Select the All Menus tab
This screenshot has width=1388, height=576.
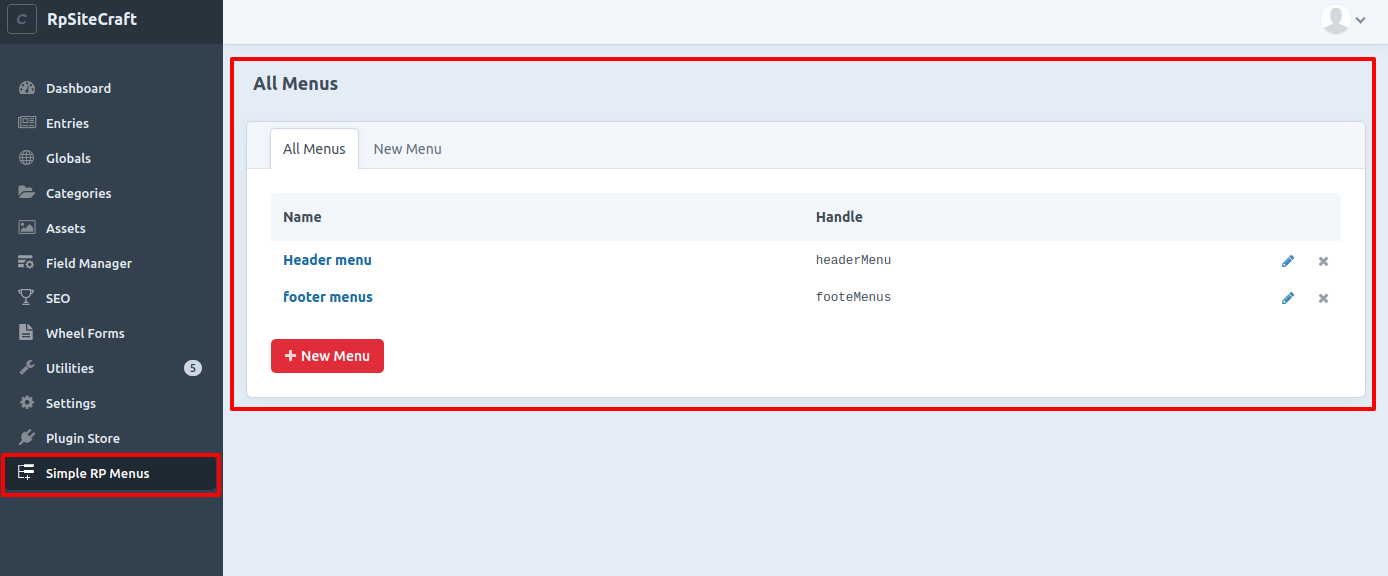click(x=314, y=149)
